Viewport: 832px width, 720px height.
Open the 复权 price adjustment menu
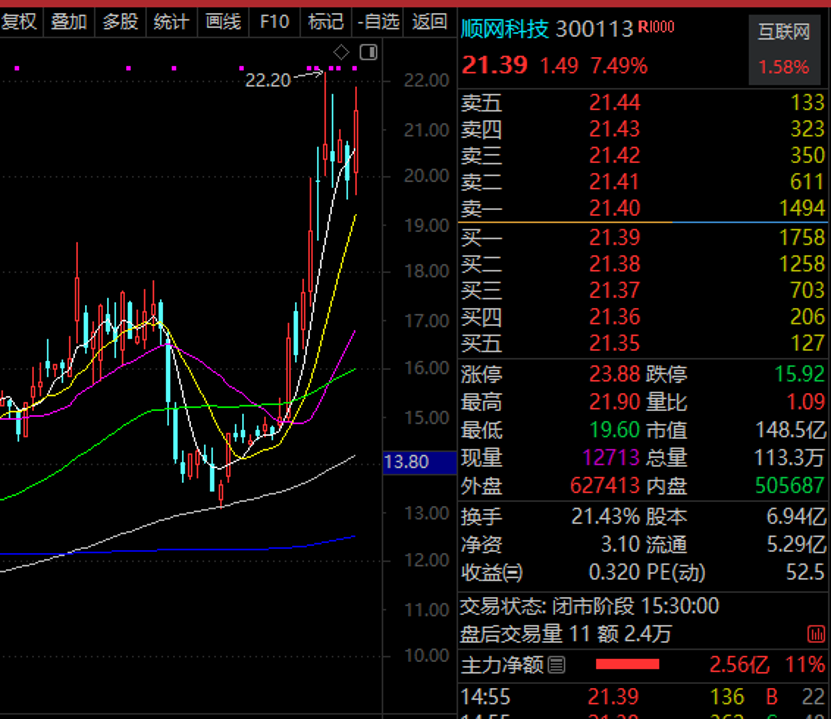(18, 21)
